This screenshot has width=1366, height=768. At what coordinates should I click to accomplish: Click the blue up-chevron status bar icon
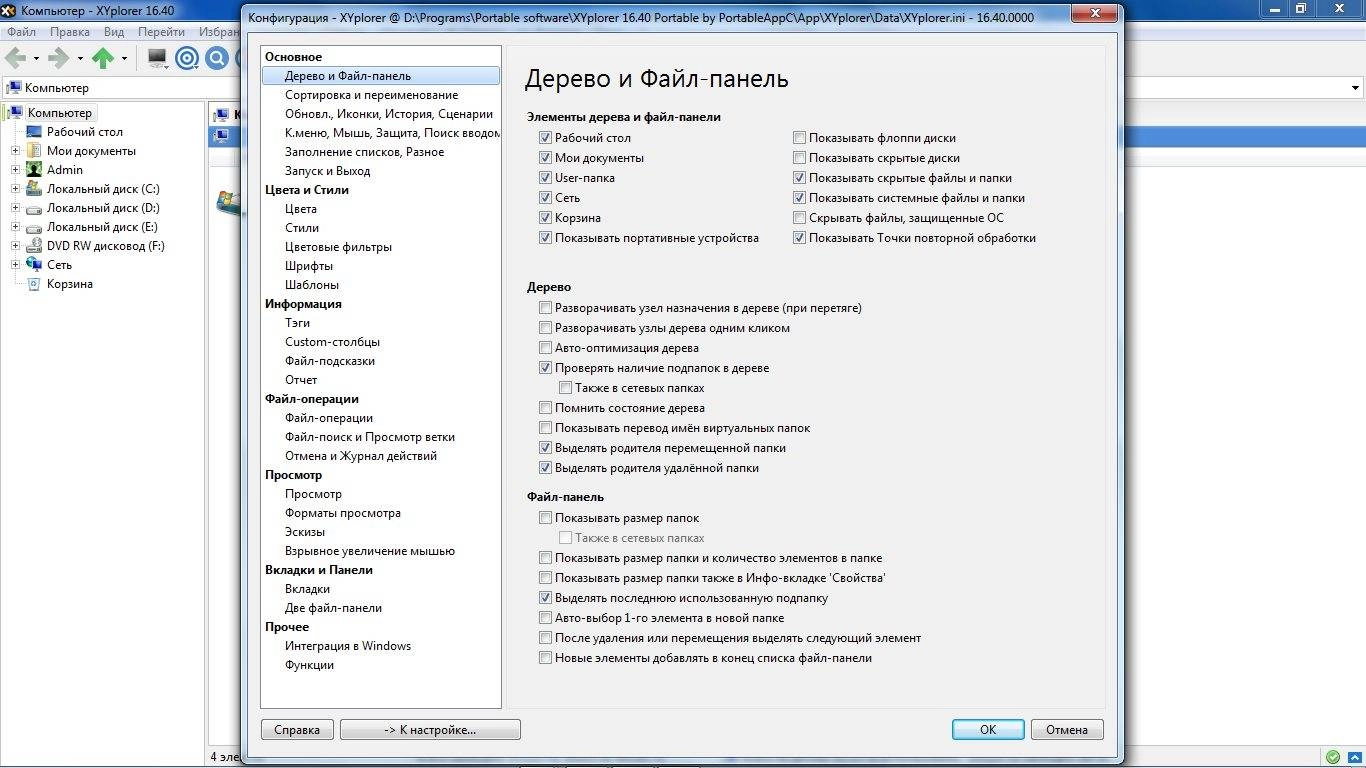pos(1353,757)
